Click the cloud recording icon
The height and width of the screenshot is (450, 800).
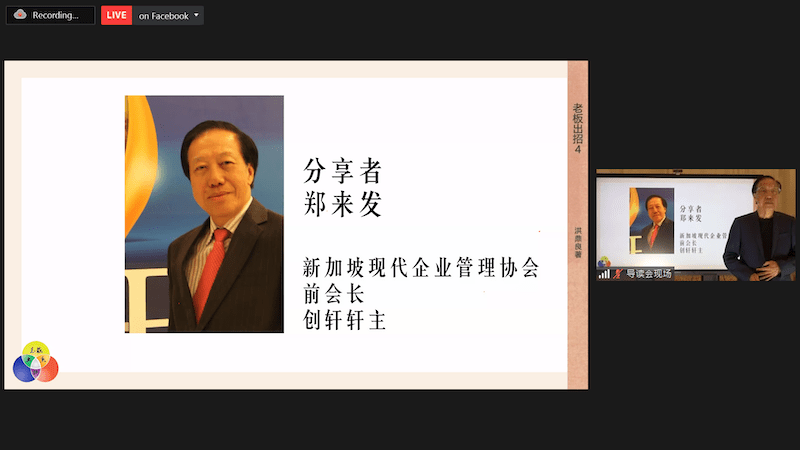coord(19,15)
